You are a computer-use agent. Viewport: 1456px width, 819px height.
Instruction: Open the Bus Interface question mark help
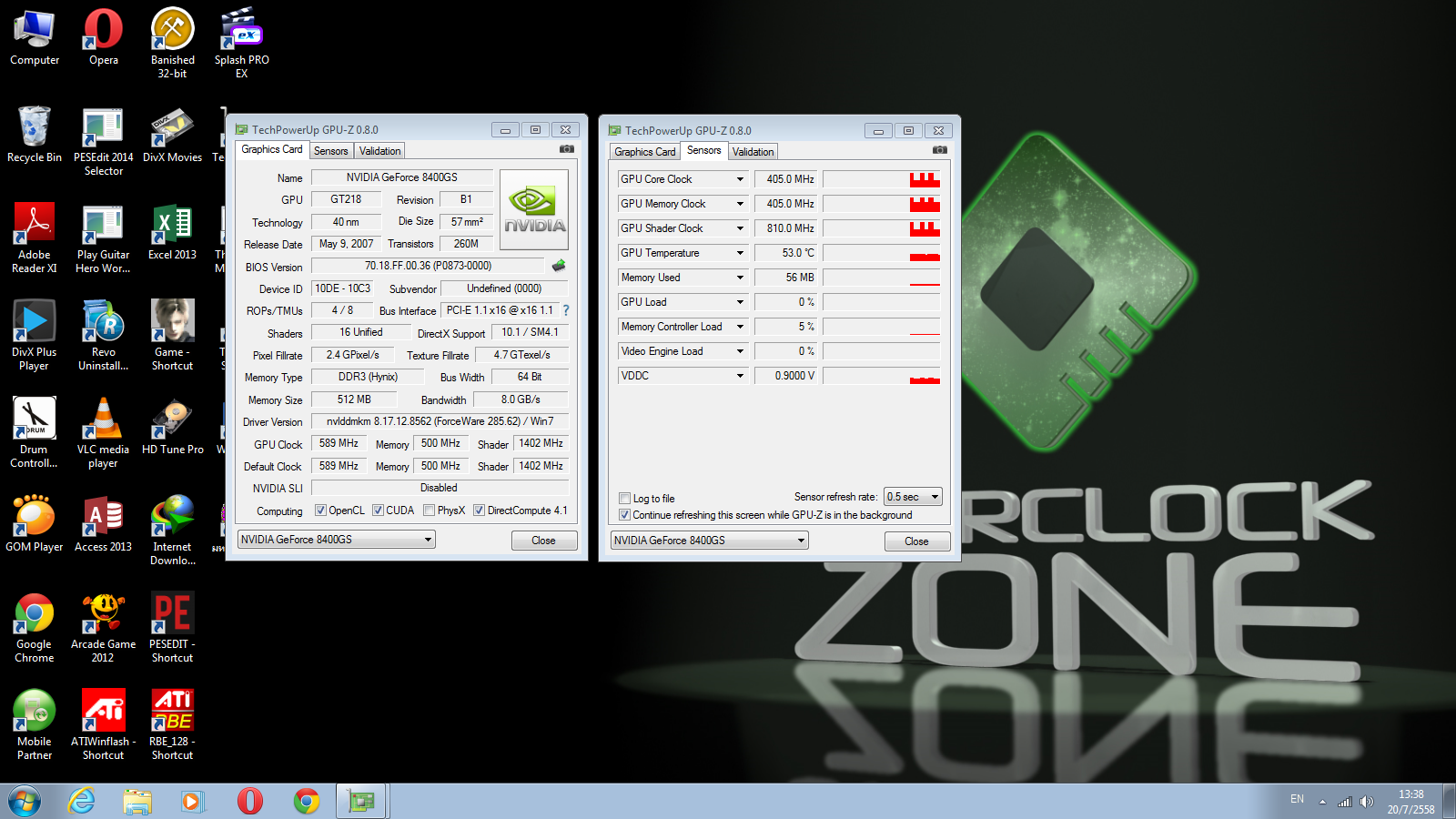click(x=565, y=310)
